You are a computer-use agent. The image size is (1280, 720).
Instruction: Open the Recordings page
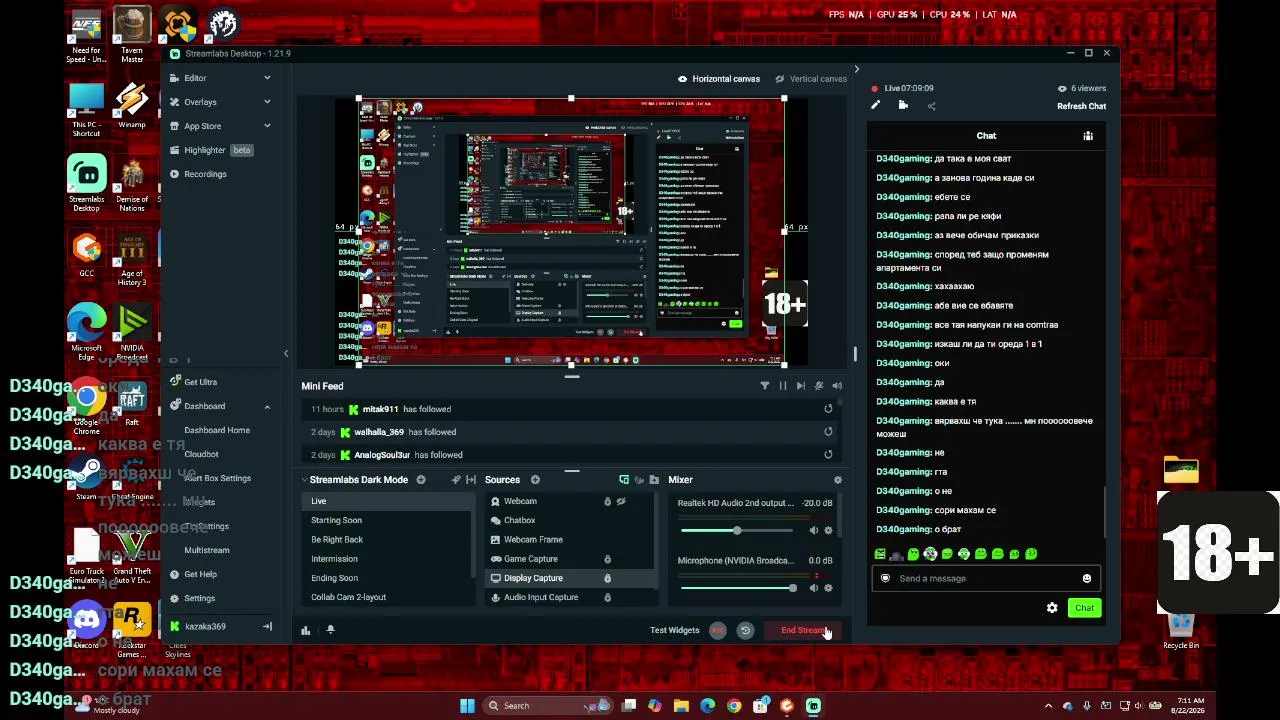(205, 174)
